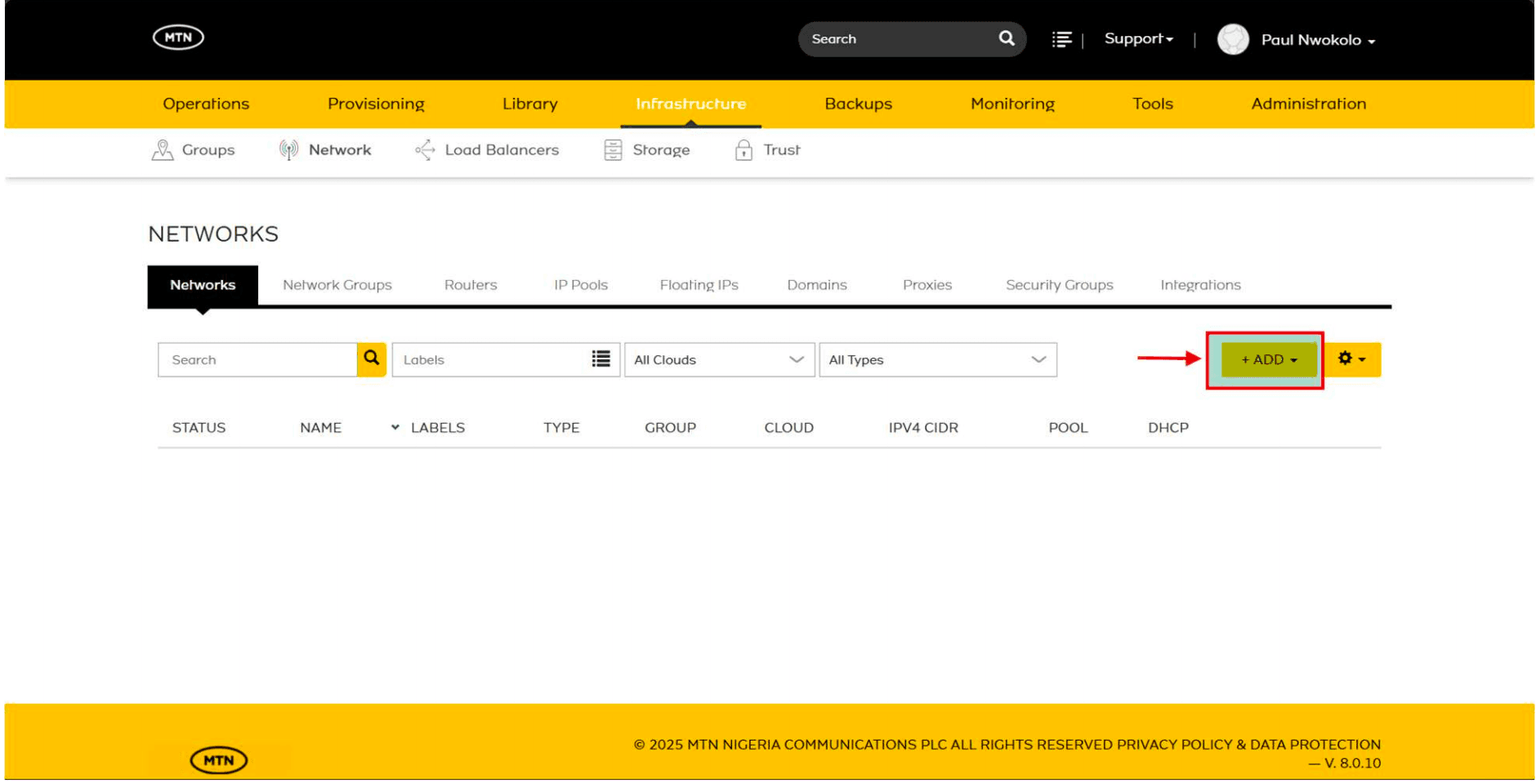Click the magnifier icon in the top search bar
The image size is (1536, 784).
coord(1007,38)
